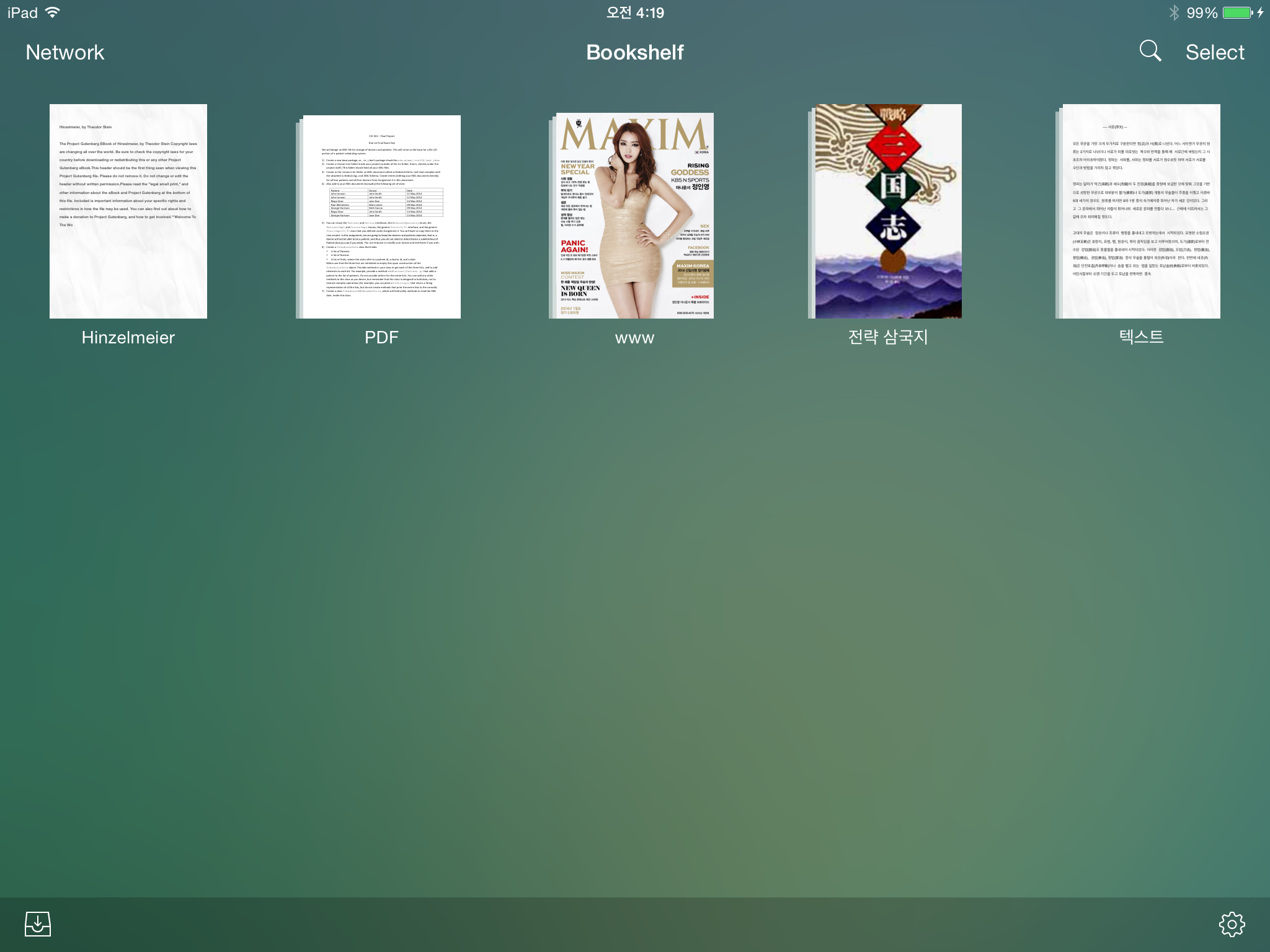
Task: Open the MAXIM magazine cover
Action: (x=634, y=215)
